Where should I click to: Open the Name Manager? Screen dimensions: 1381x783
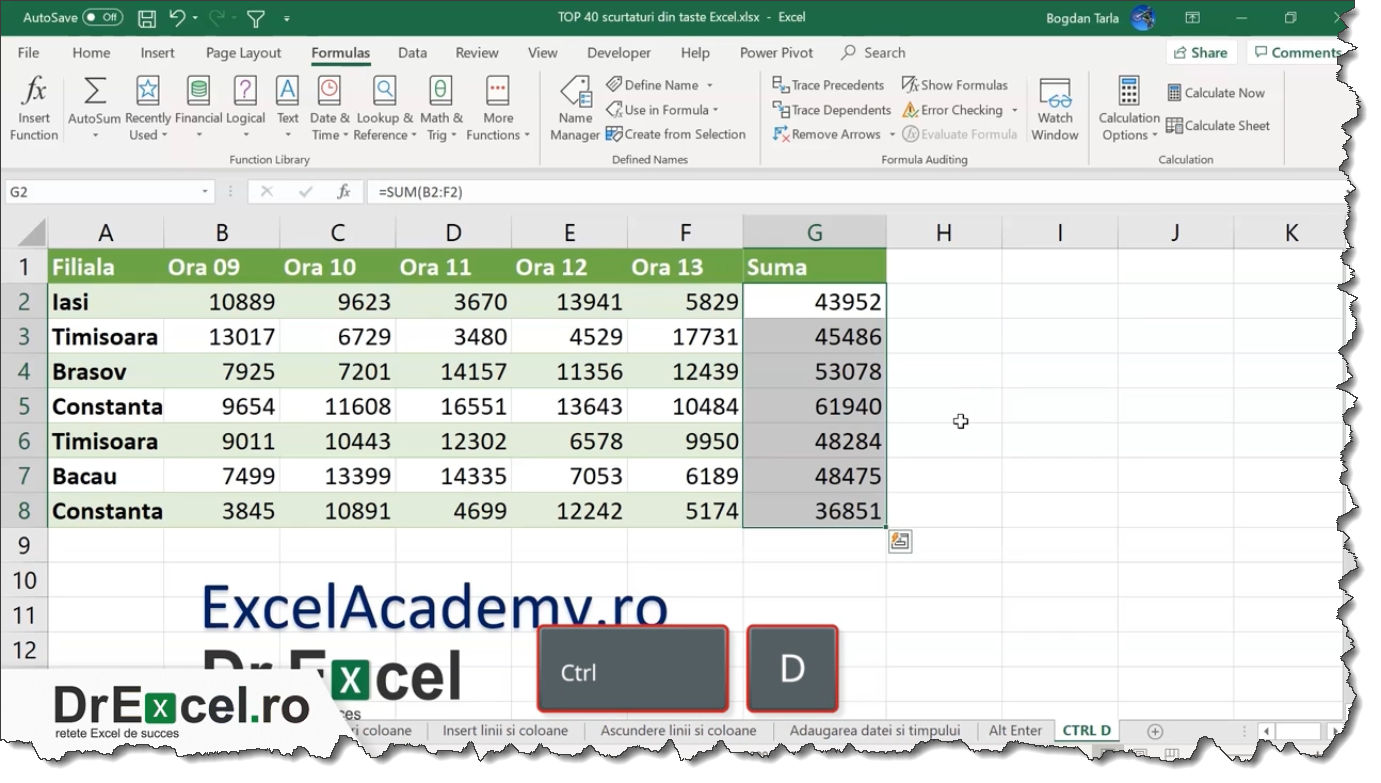click(575, 108)
